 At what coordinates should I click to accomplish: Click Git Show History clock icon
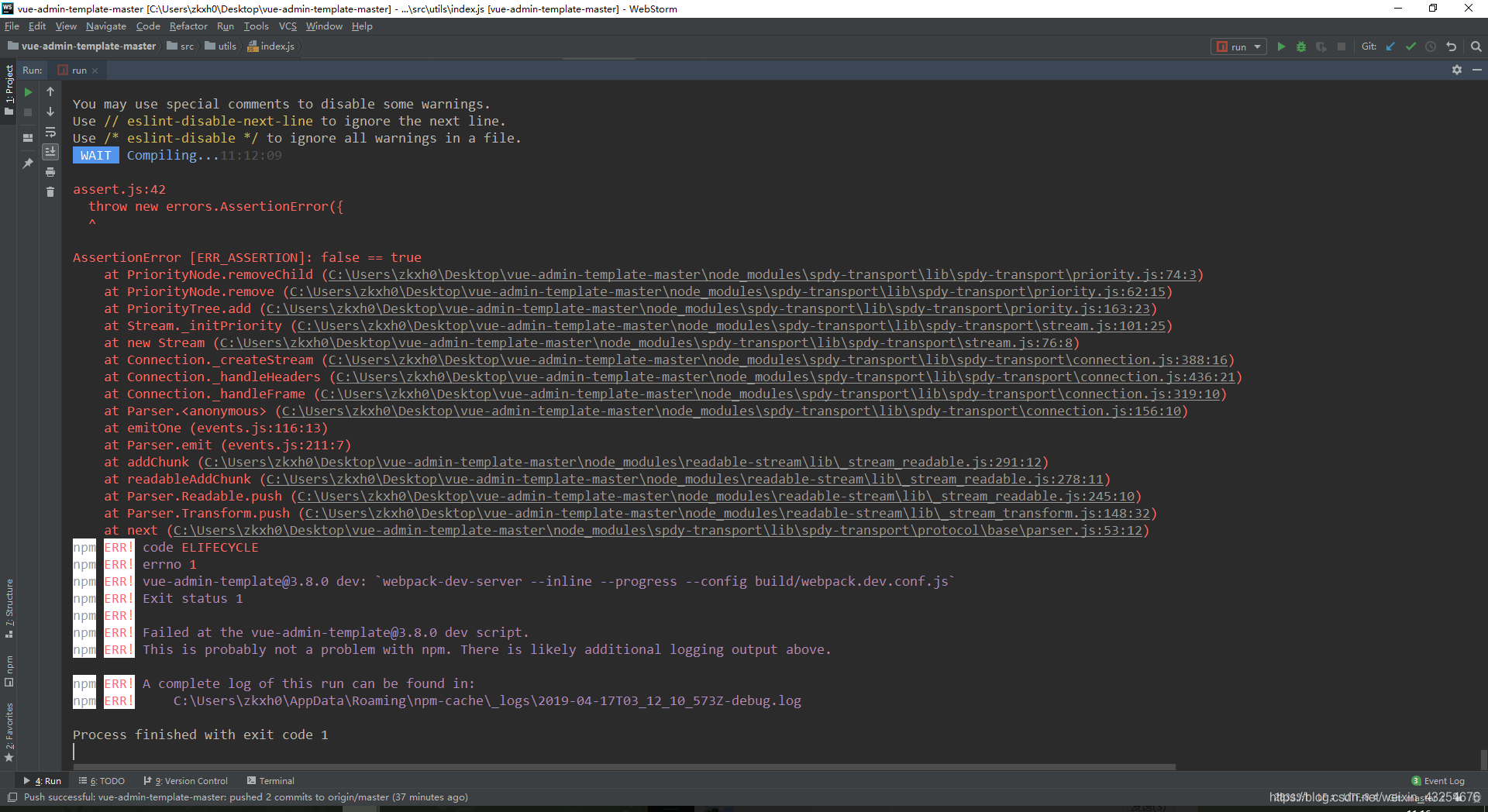[x=1431, y=47]
